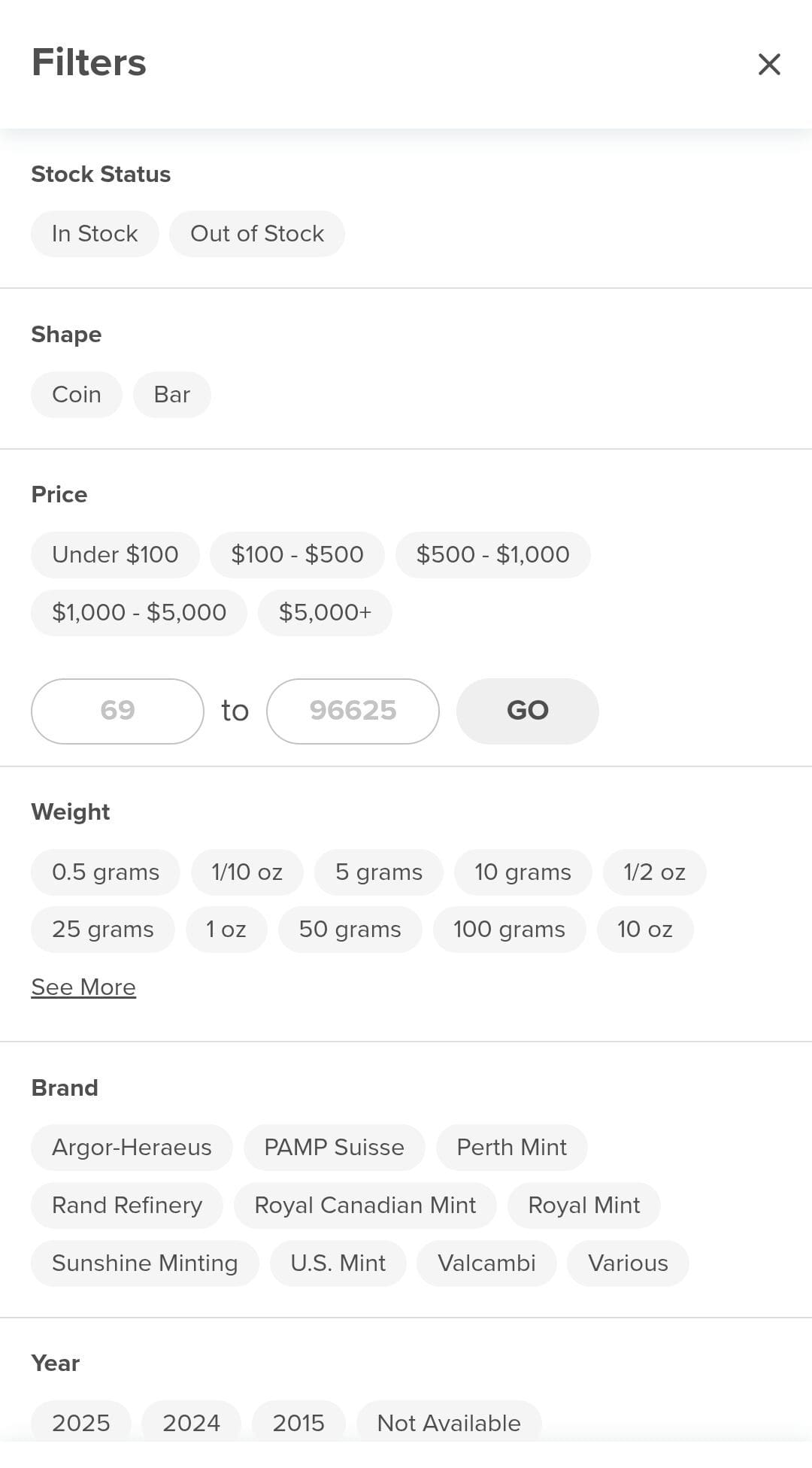
Task: Select the 1/10 oz weight filter
Action: [x=247, y=872]
